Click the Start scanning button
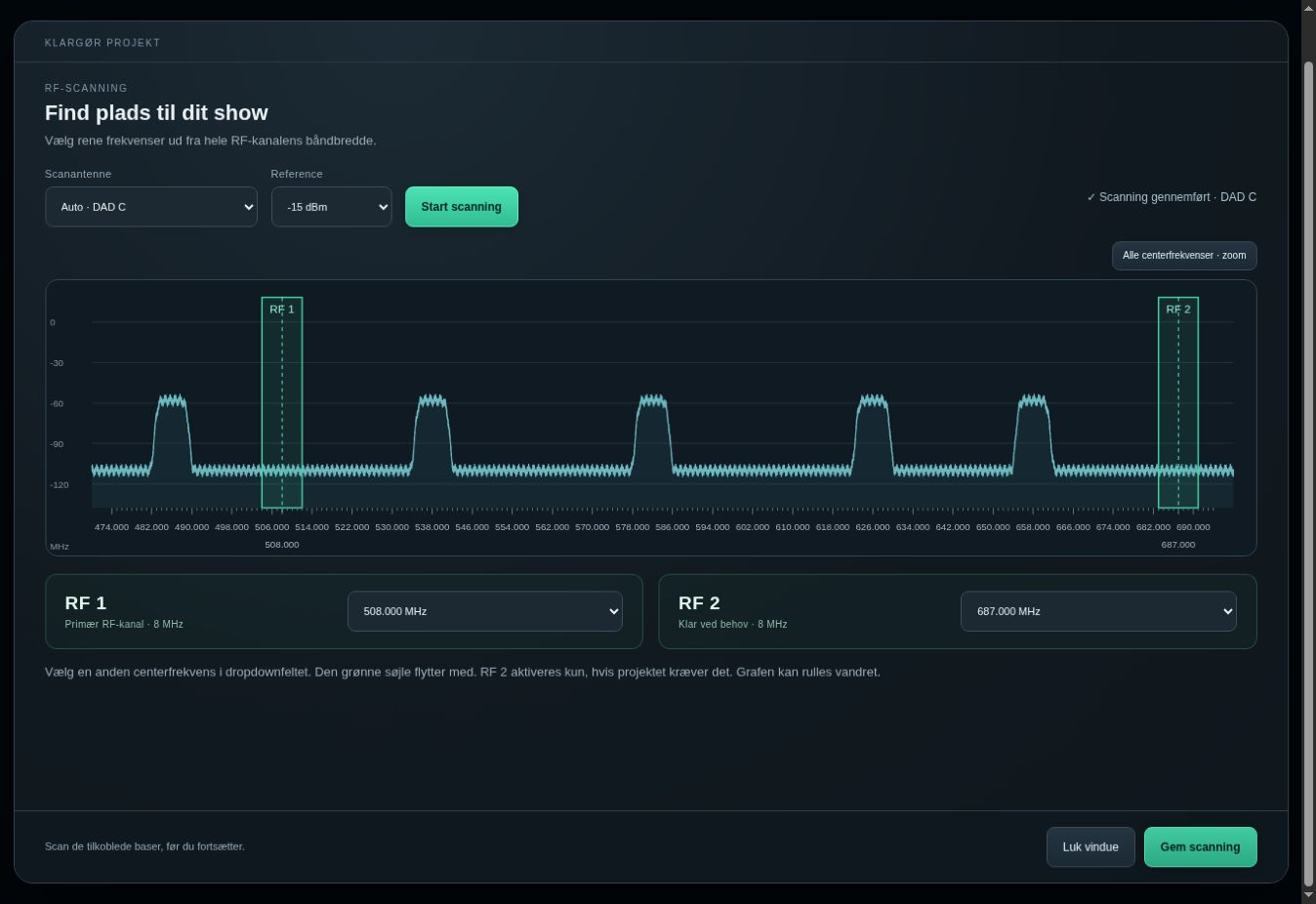This screenshot has width=1316, height=904. pyautogui.click(x=462, y=207)
